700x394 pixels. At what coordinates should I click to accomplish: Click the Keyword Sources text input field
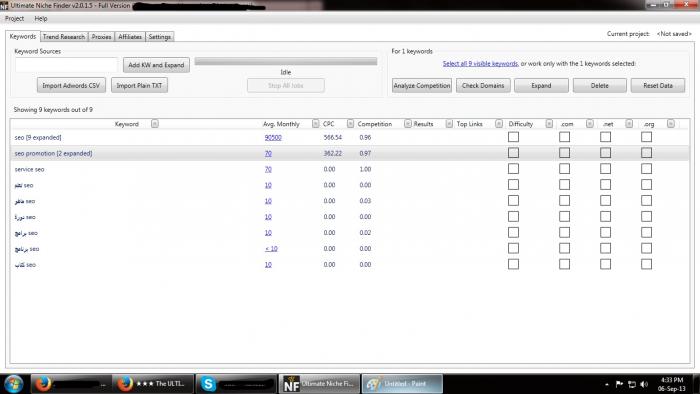67,65
